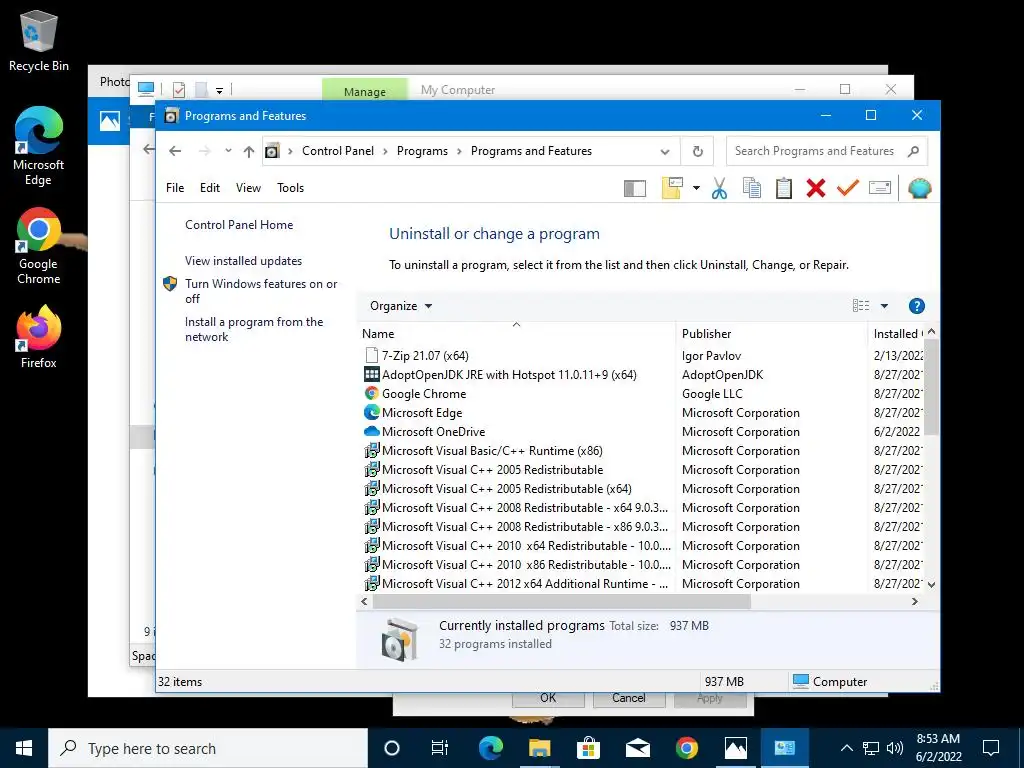Open the Windows Start menu
The width and height of the screenshot is (1024, 768).
pyautogui.click(x=24, y=748)
